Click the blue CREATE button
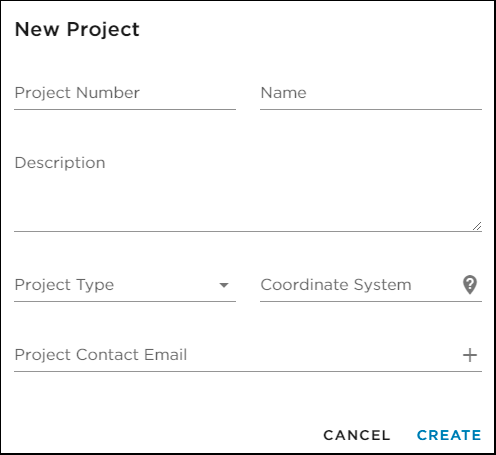496x455 pixels. tap(449, 435)
